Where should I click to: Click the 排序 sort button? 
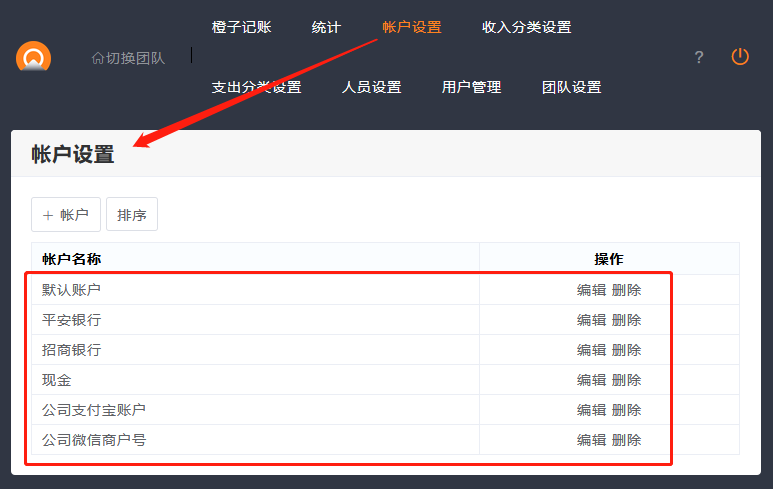[132, 215]
